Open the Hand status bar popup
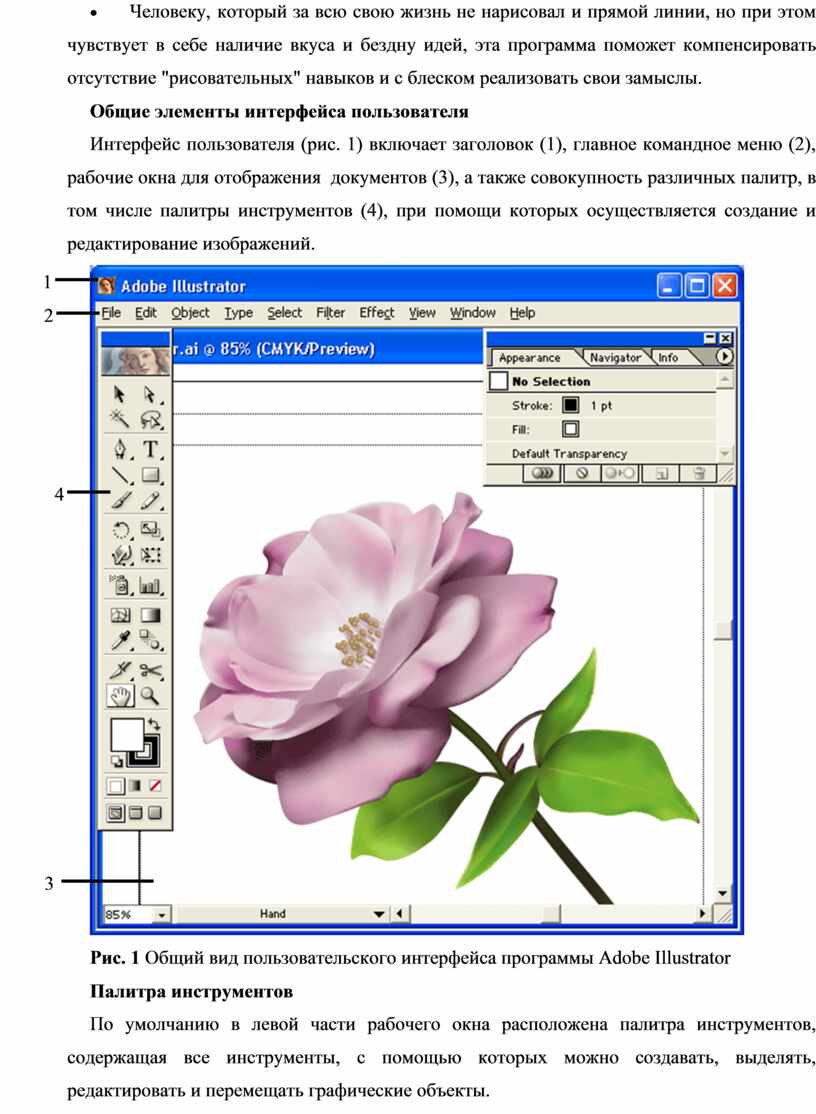The height and width of the screenshot is (1114, 816). [x=379, y=914]
